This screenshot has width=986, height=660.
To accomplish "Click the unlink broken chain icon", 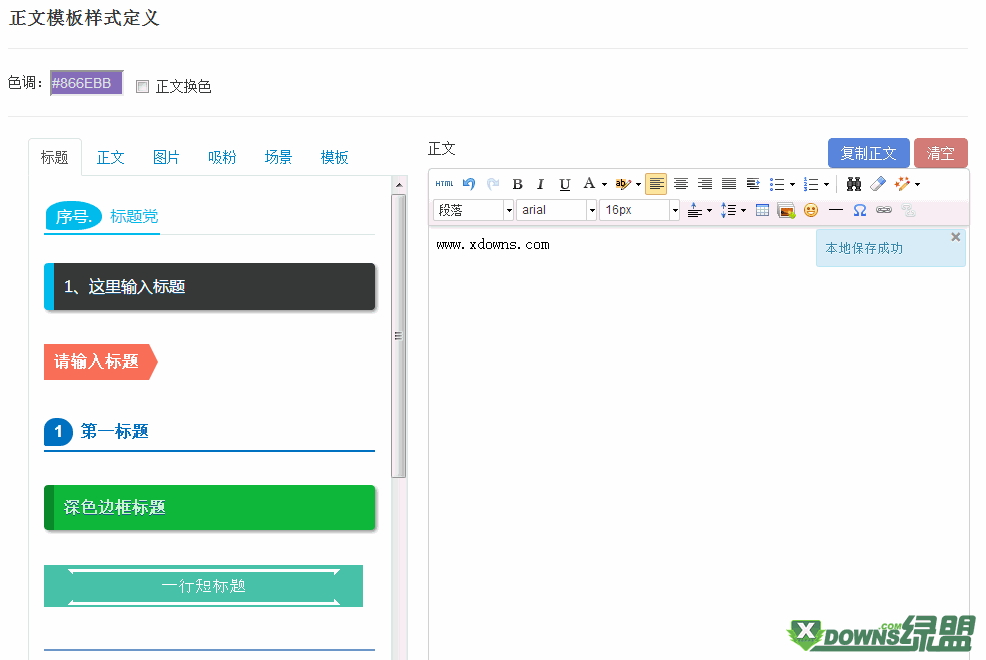I will point(908,210).
